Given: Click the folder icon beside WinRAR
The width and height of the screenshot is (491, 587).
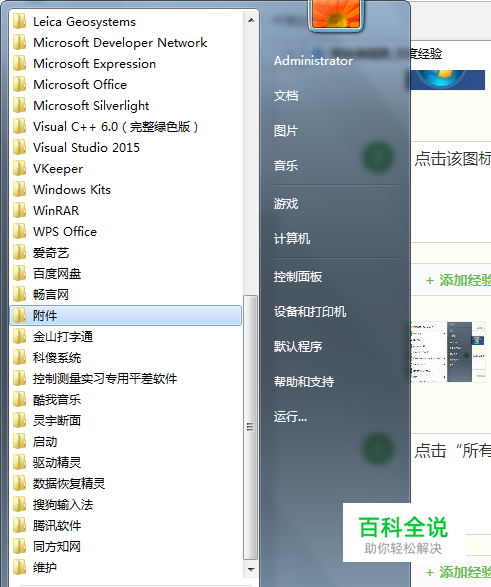Looking at the screenshot, I should tap(19, 210).
